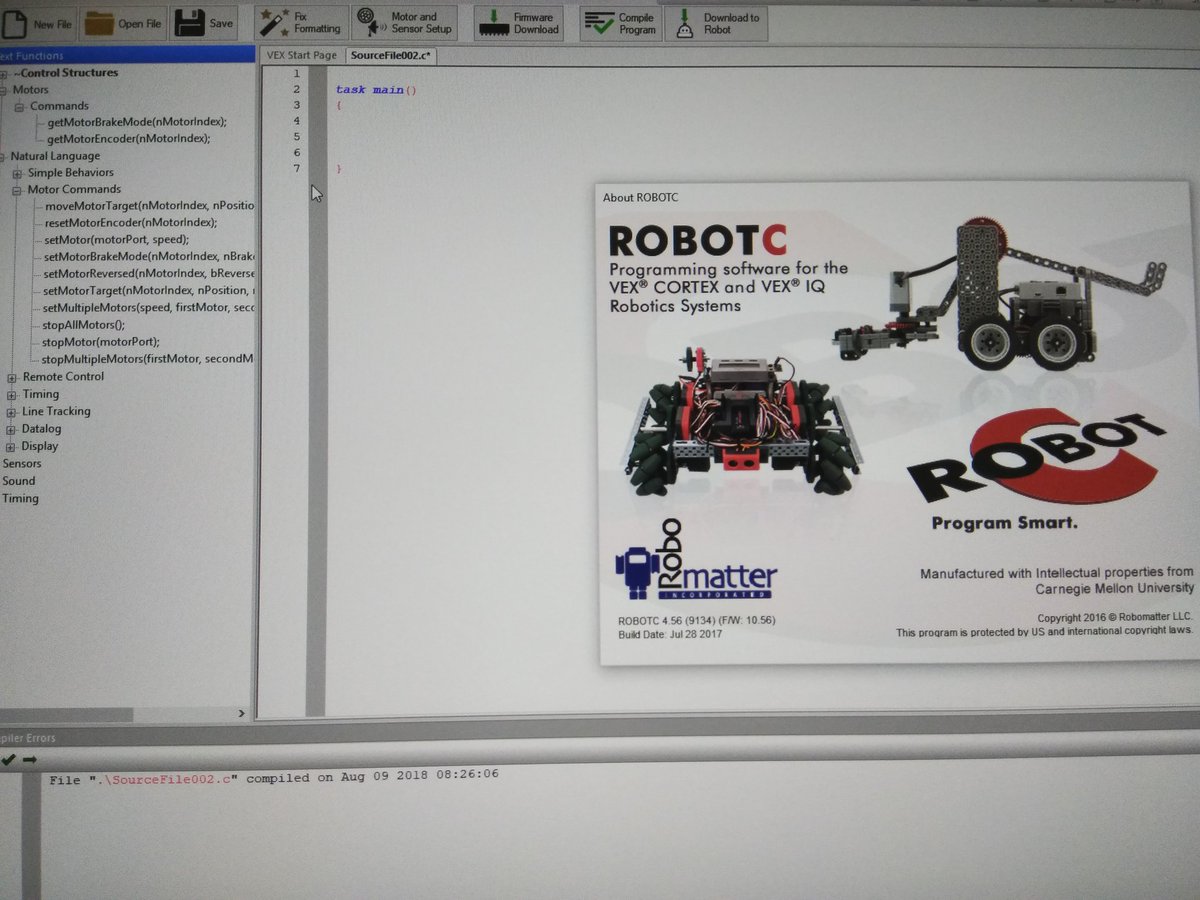Click the 'task main()' code line
The width and height of the screenshot is (1200, 900).
point(375,90)
